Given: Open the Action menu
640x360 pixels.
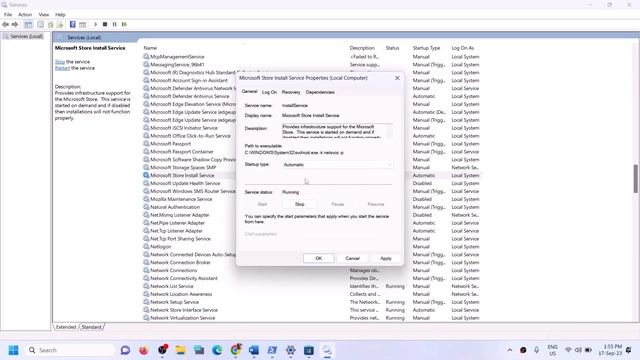Looking at the screenshot, I should [x=25, y=14].
